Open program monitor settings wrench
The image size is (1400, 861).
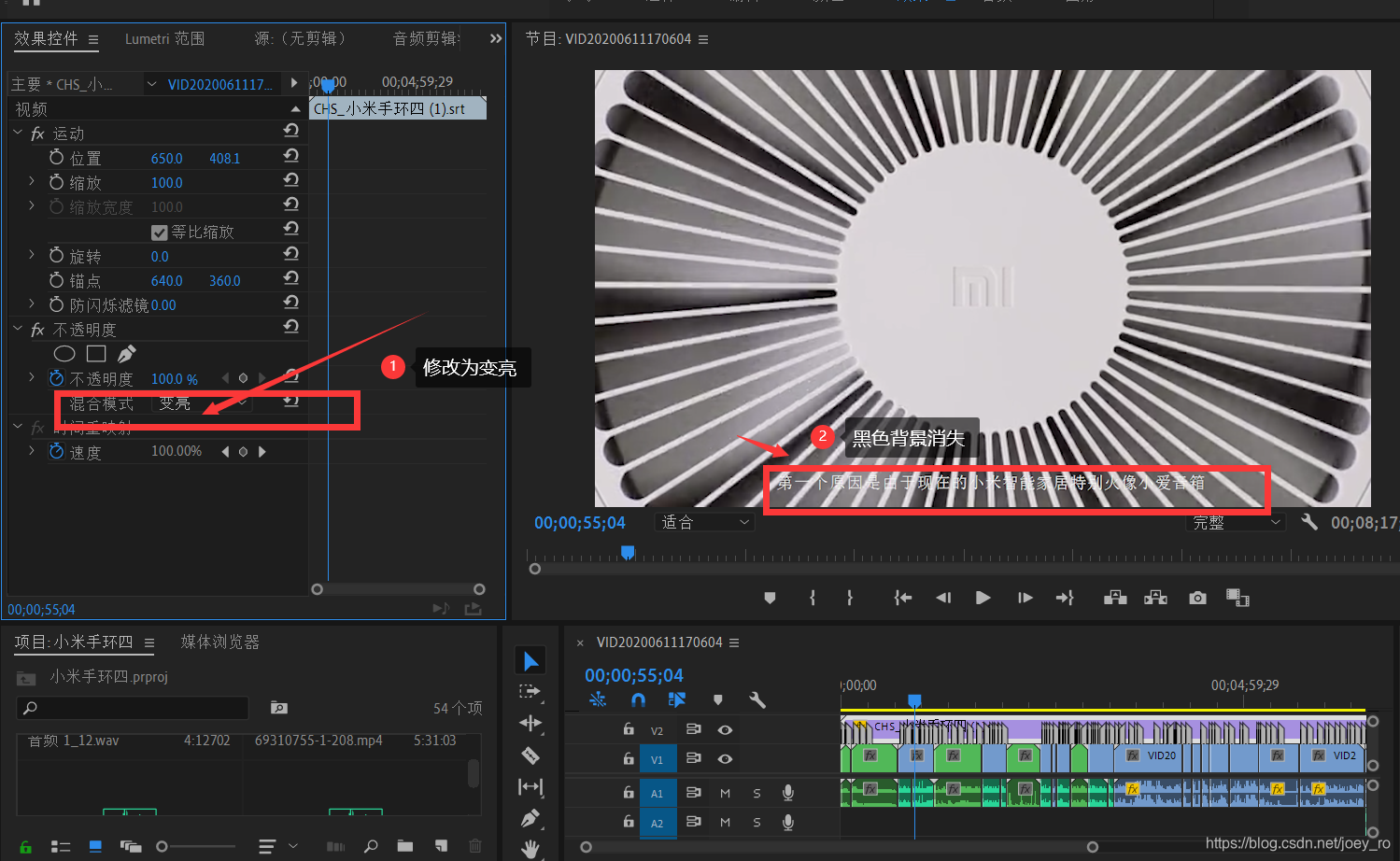coord(1309,522)
